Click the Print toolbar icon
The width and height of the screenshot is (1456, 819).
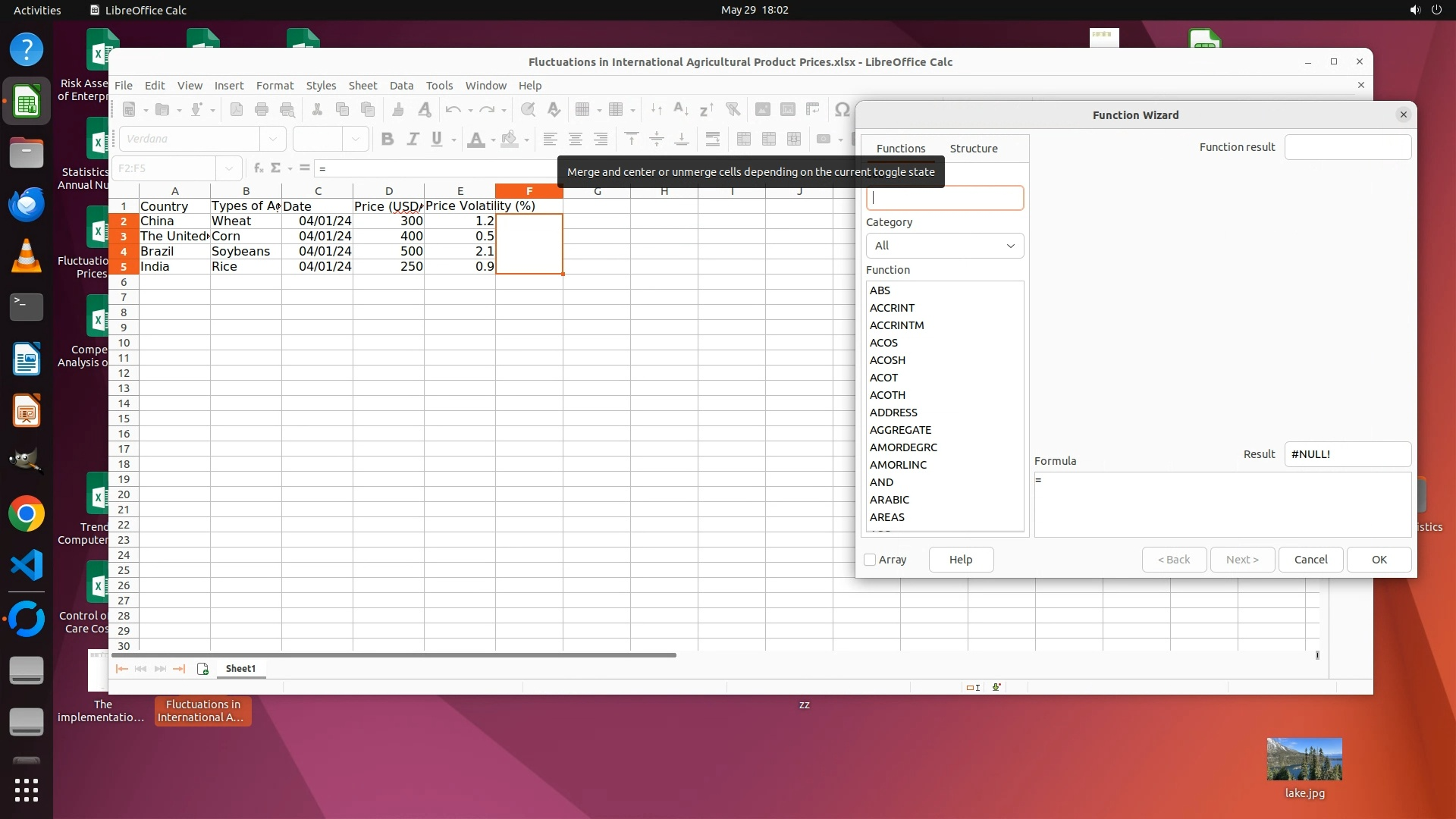(x=262, y=109)
